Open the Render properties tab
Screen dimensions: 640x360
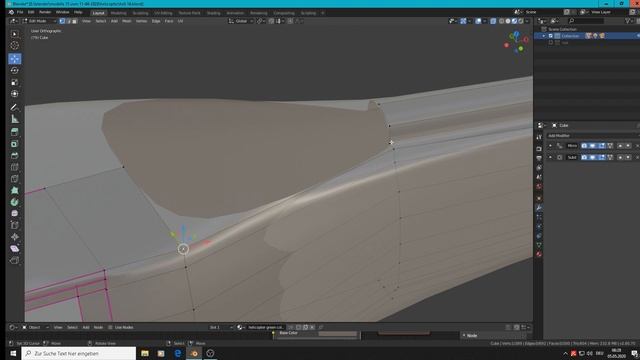click(539, 149)
